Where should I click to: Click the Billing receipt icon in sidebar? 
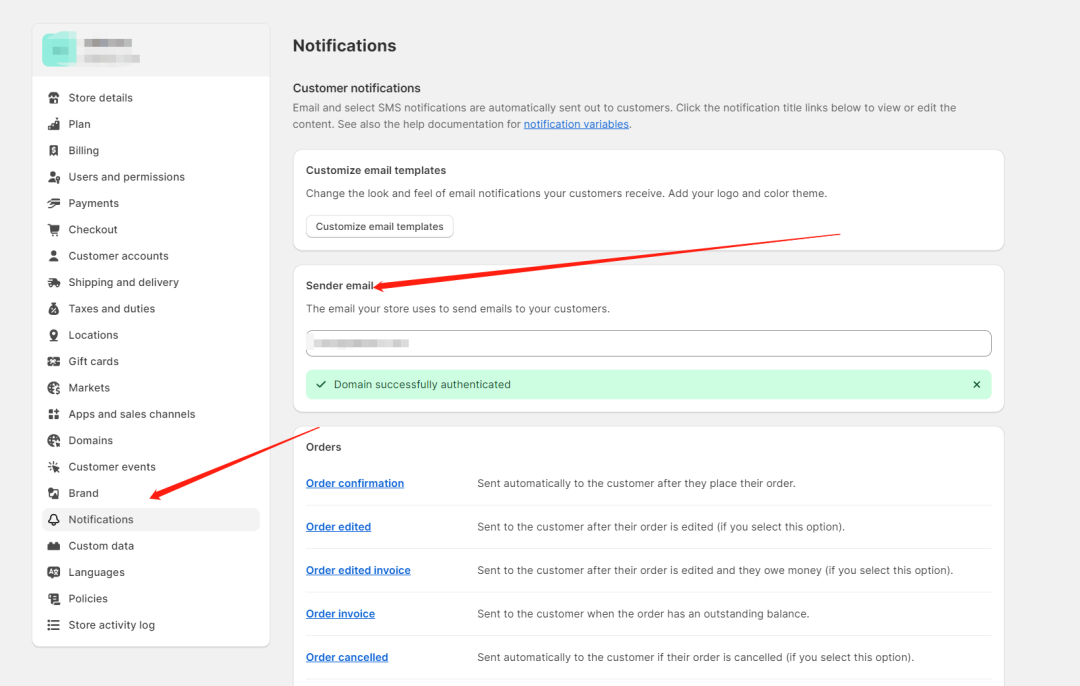click(x=54, y=151)
